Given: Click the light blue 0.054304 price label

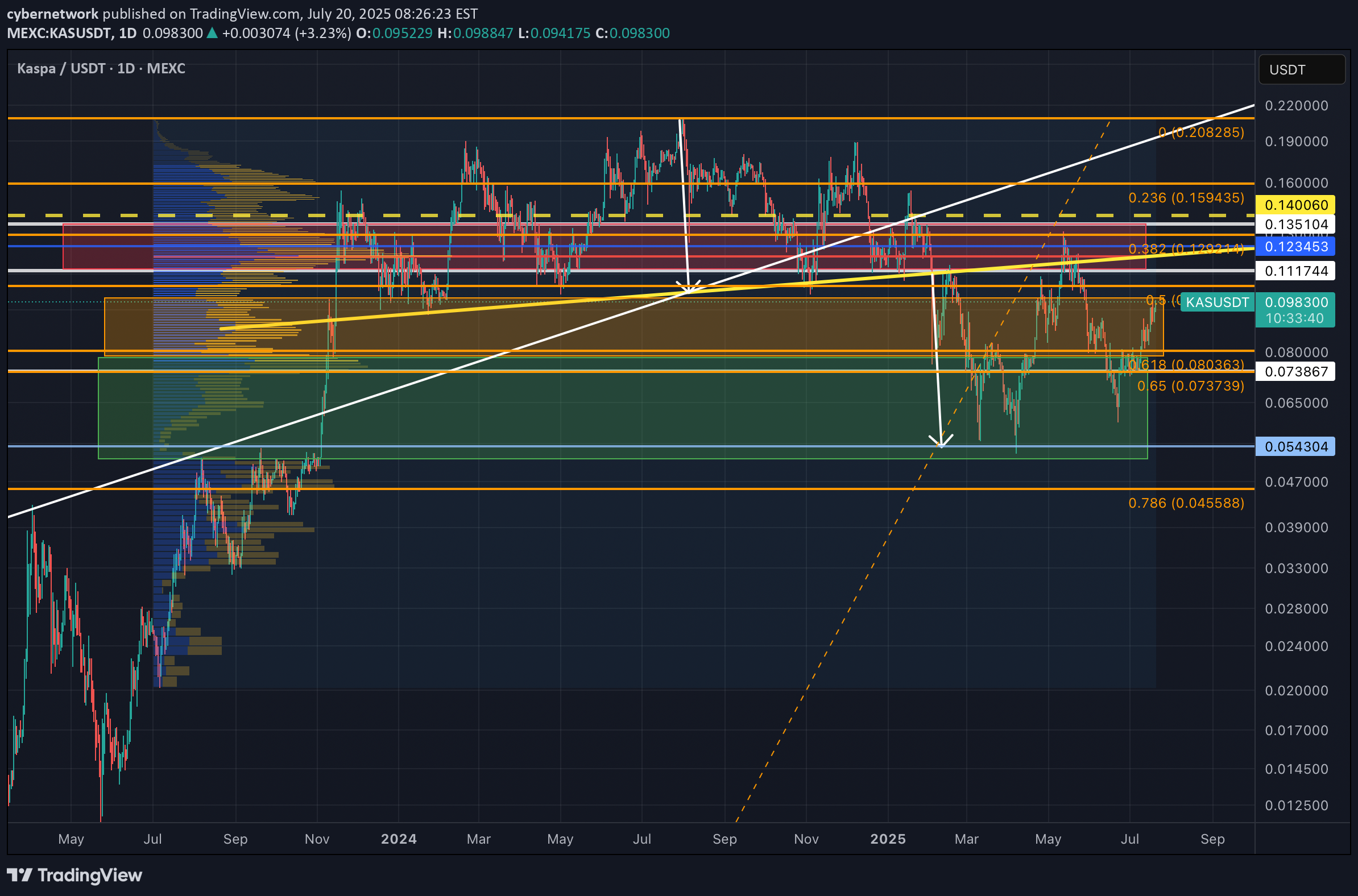Looking at the screenshot, I should pyautogui.click(x=1295, y=446).
